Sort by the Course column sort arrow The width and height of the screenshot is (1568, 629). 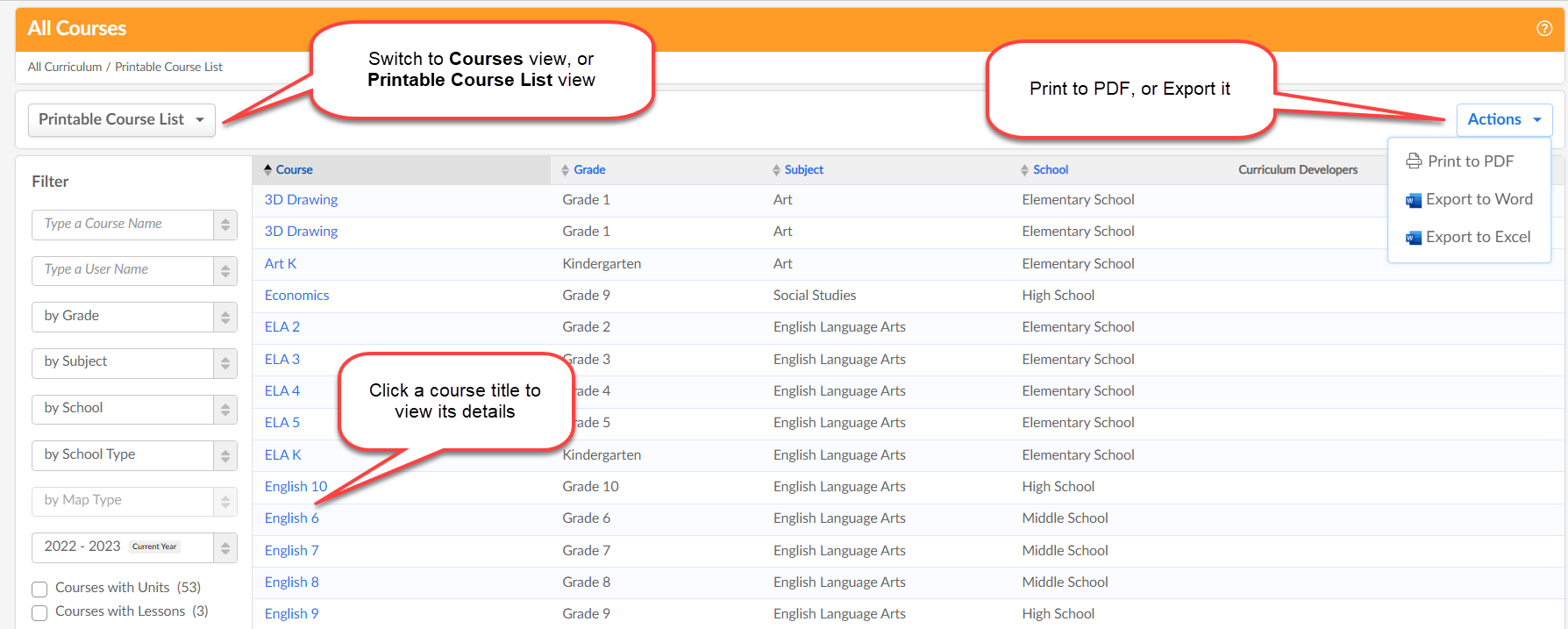pyautogui.click(x=268, y=169)
